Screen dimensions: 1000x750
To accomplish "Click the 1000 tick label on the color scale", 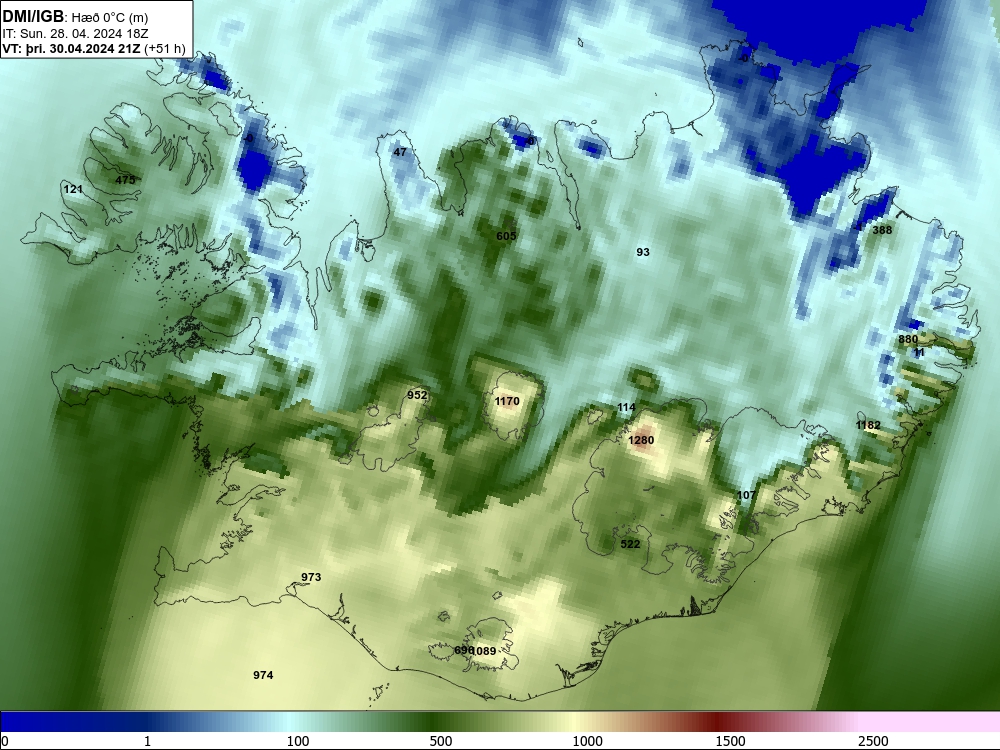I will tap(587, 741).
